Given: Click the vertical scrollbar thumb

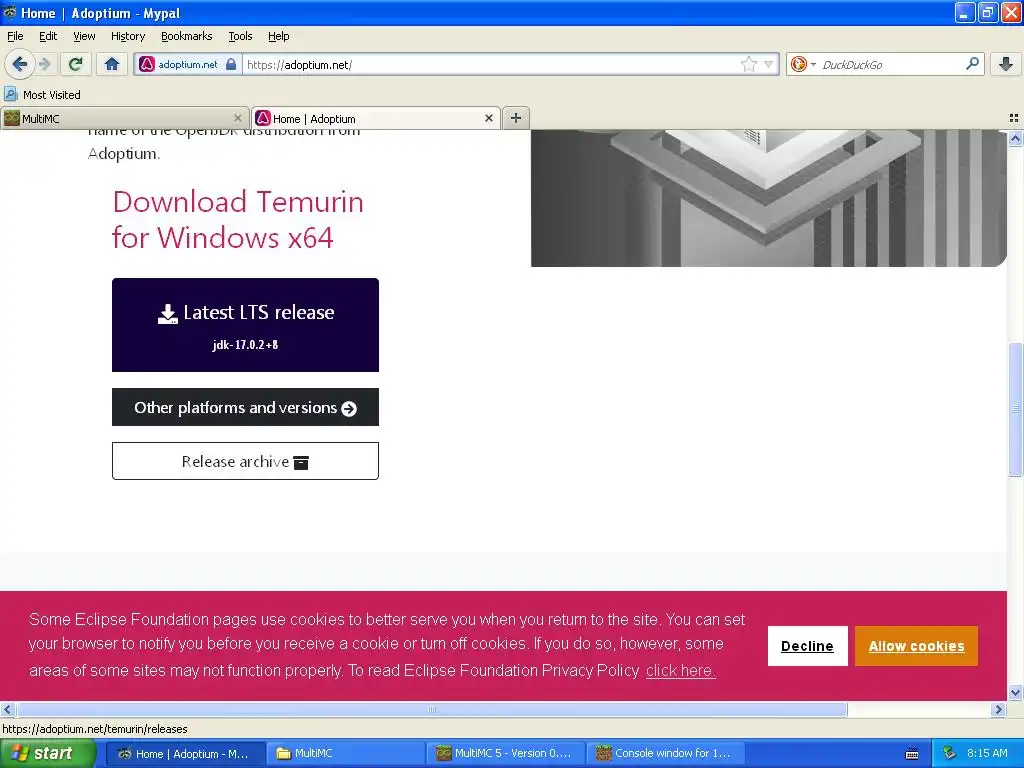Looking at the screenshot, I should pyautogui.click(x=1015, y=409).
